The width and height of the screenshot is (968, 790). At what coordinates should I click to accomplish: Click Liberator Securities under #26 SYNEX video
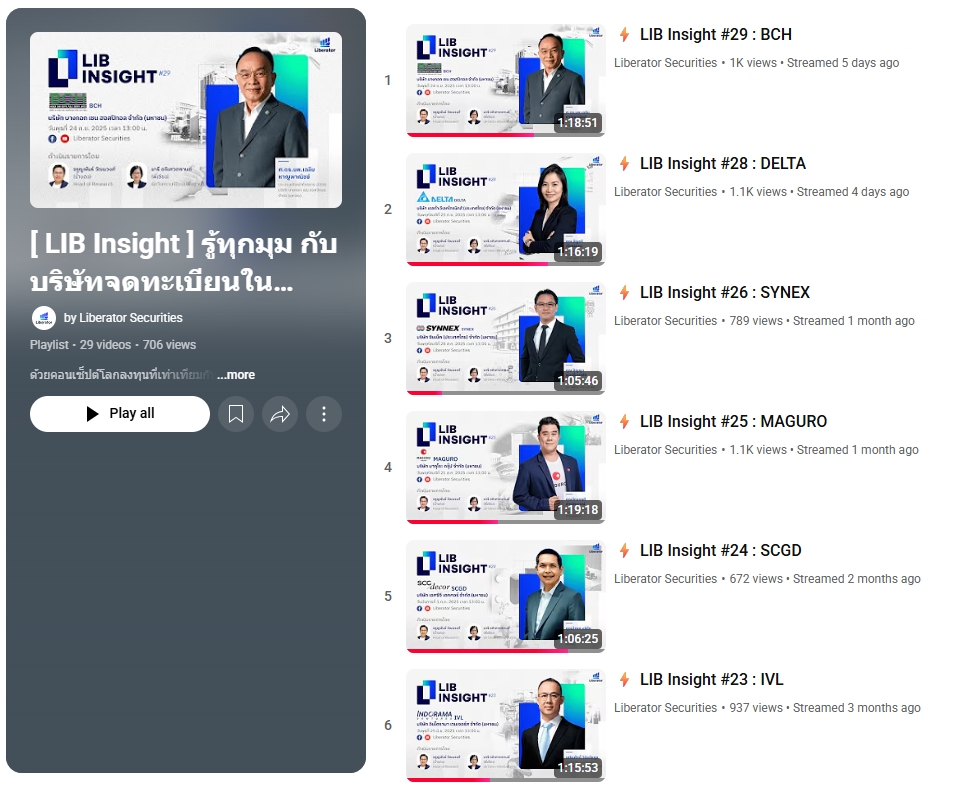coord(666,321)
